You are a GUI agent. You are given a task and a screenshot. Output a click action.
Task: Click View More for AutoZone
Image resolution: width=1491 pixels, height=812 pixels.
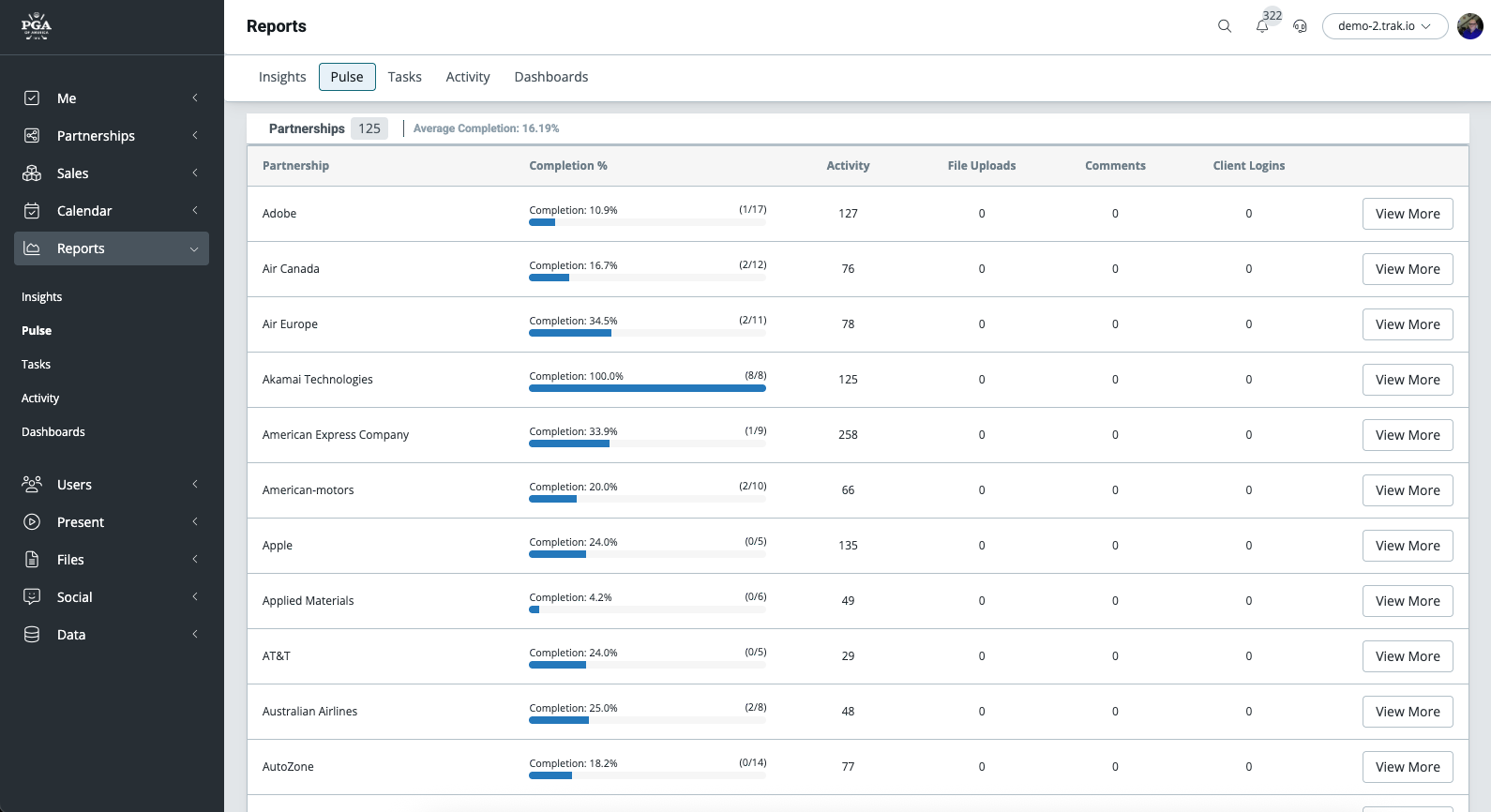[x=1408, y=767]
